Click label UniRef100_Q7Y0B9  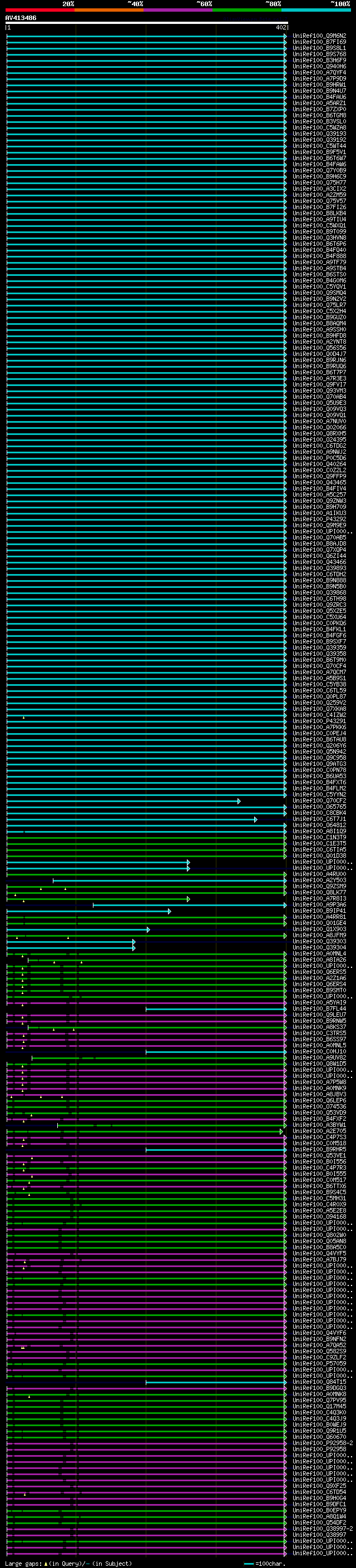click(x=319, y=170)
